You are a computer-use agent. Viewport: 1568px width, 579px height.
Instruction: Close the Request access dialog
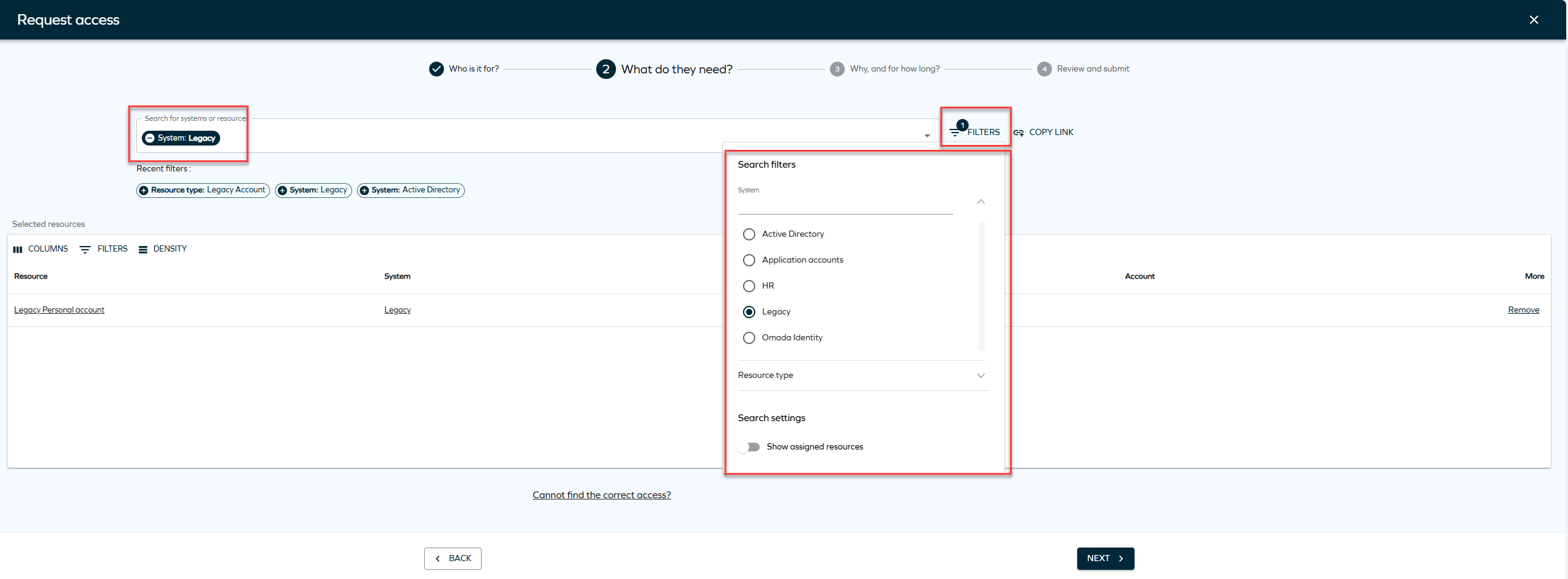point(1533,20)
